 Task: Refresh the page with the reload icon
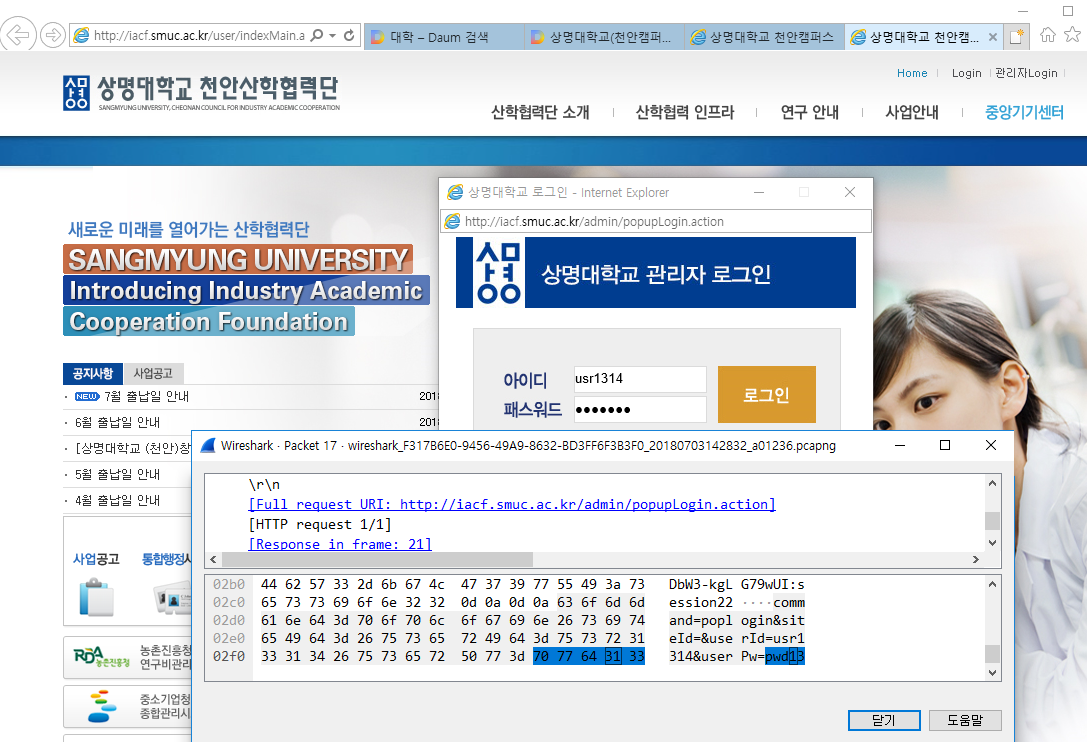[x=349, y=35]
